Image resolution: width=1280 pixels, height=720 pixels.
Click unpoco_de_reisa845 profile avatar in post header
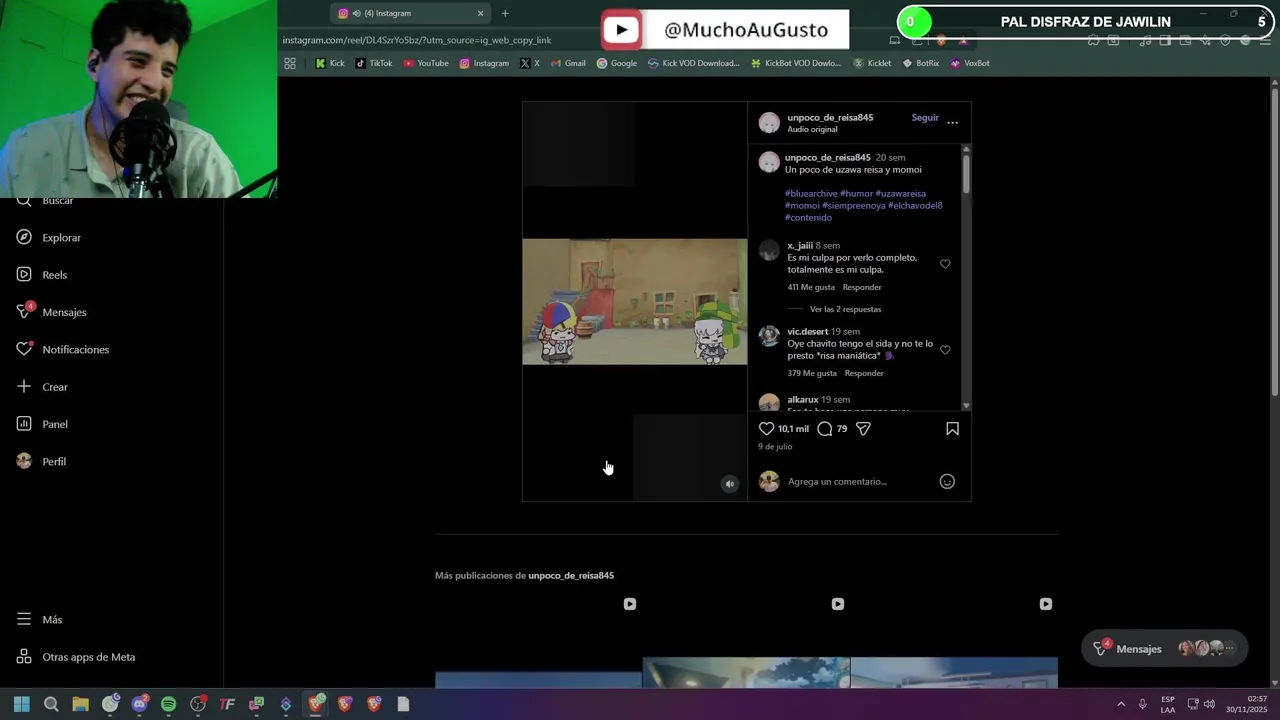click(x=769, y=123)
